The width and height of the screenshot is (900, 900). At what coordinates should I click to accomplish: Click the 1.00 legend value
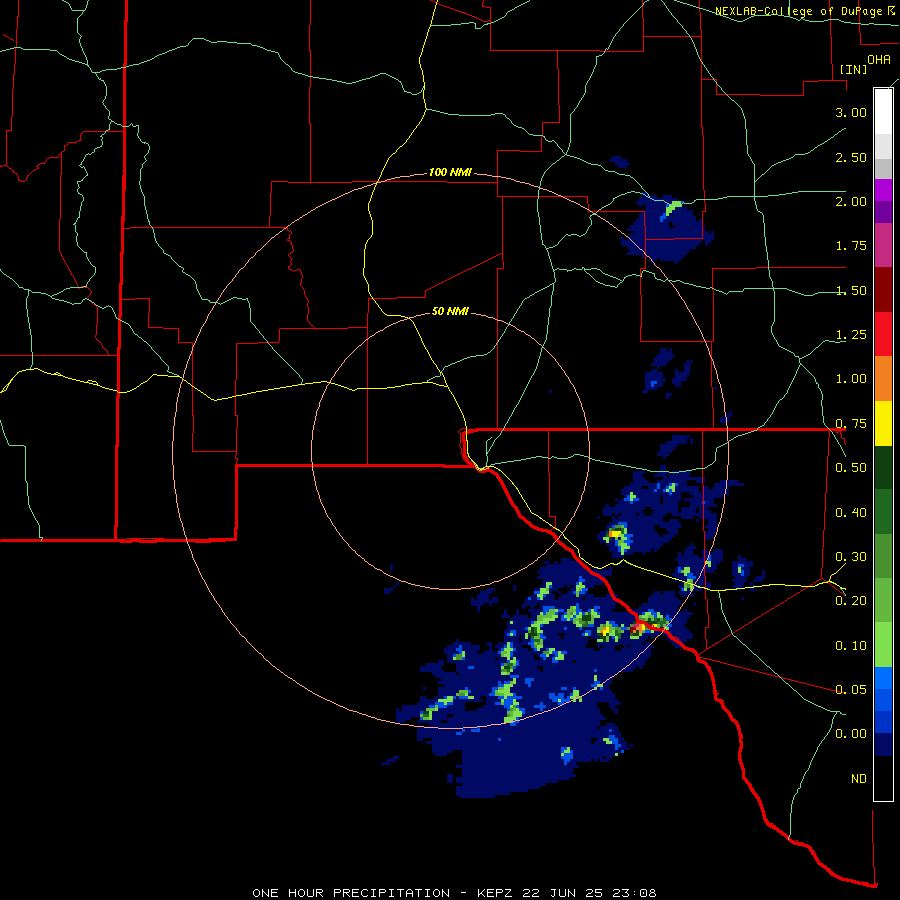pyautogui.click(x=851, y=379)
